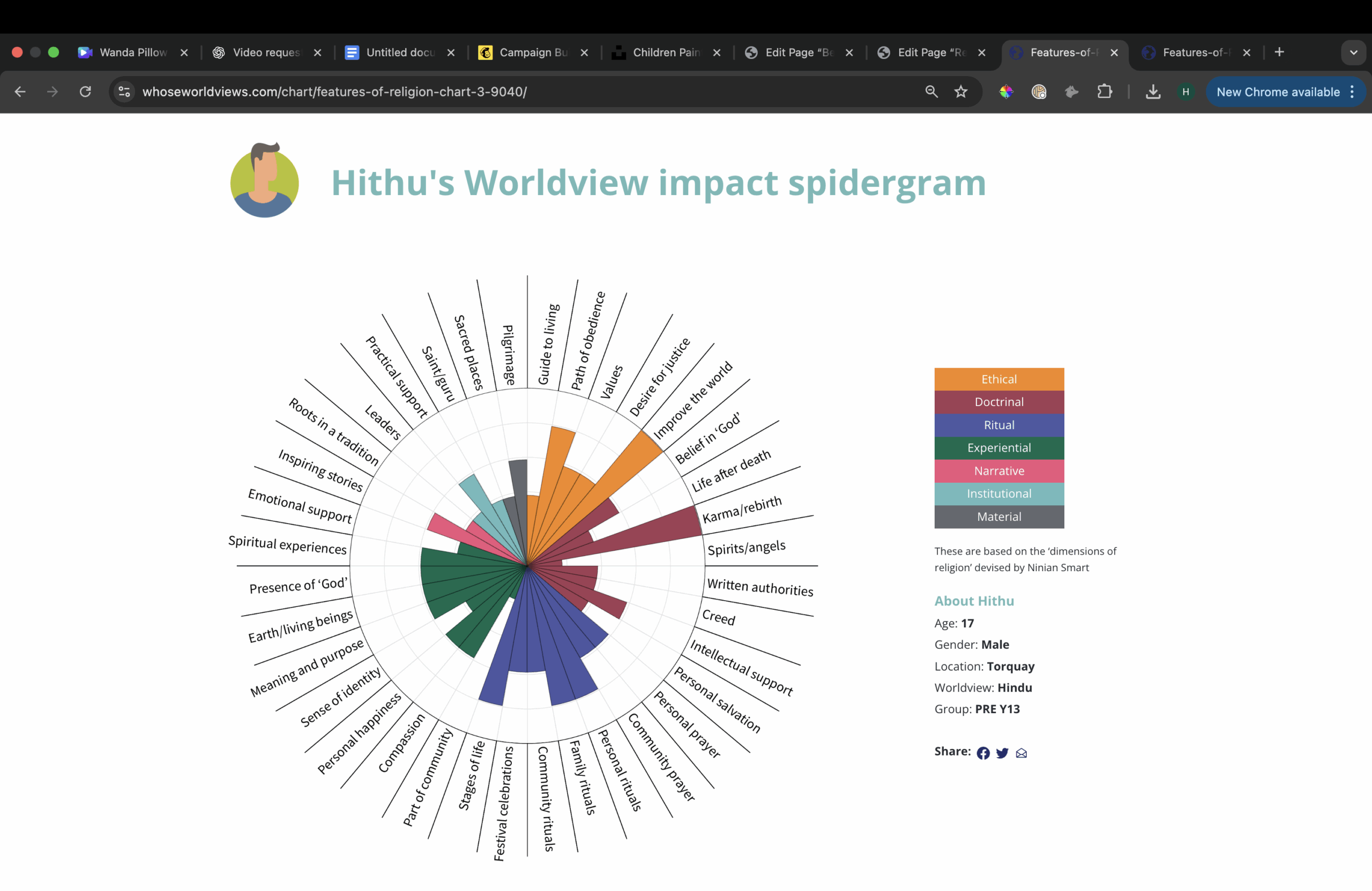1372x891 pixels.
Task: Close the Children Pain tab
Action: (717, 53)
